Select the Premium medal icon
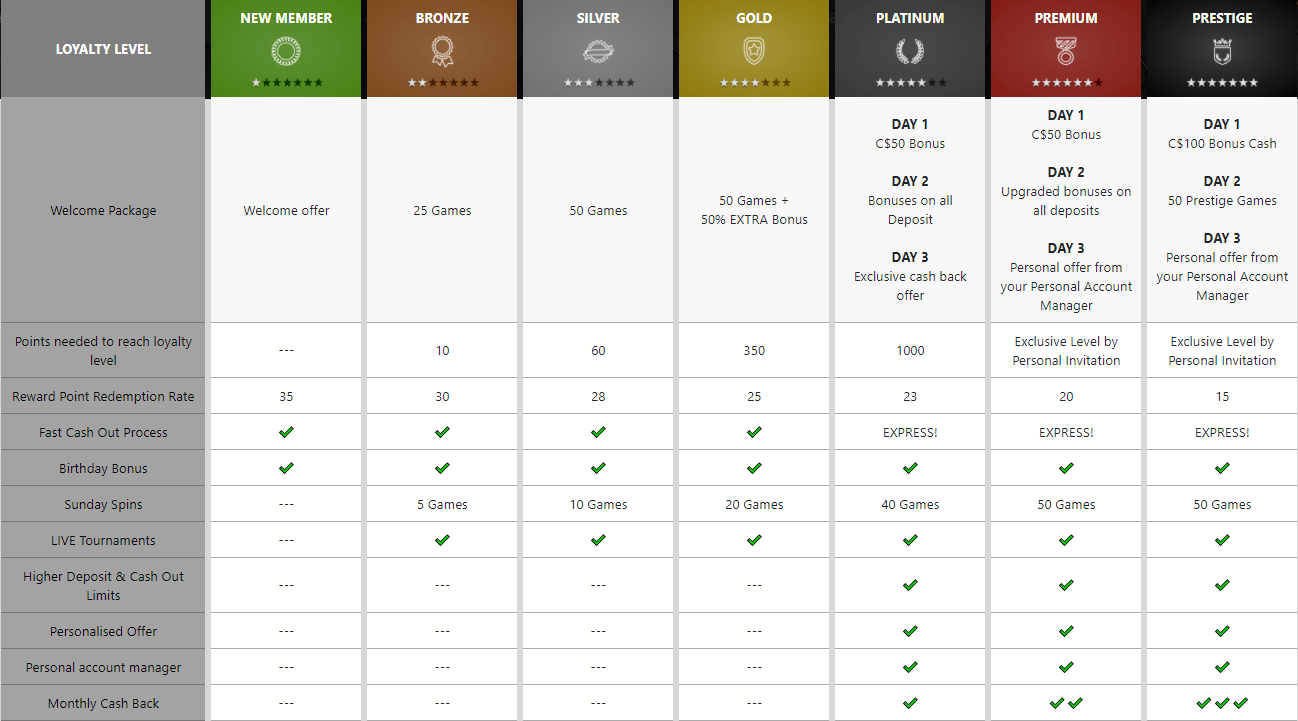Screen dimensions: 1298x721 pos(1066,51)
